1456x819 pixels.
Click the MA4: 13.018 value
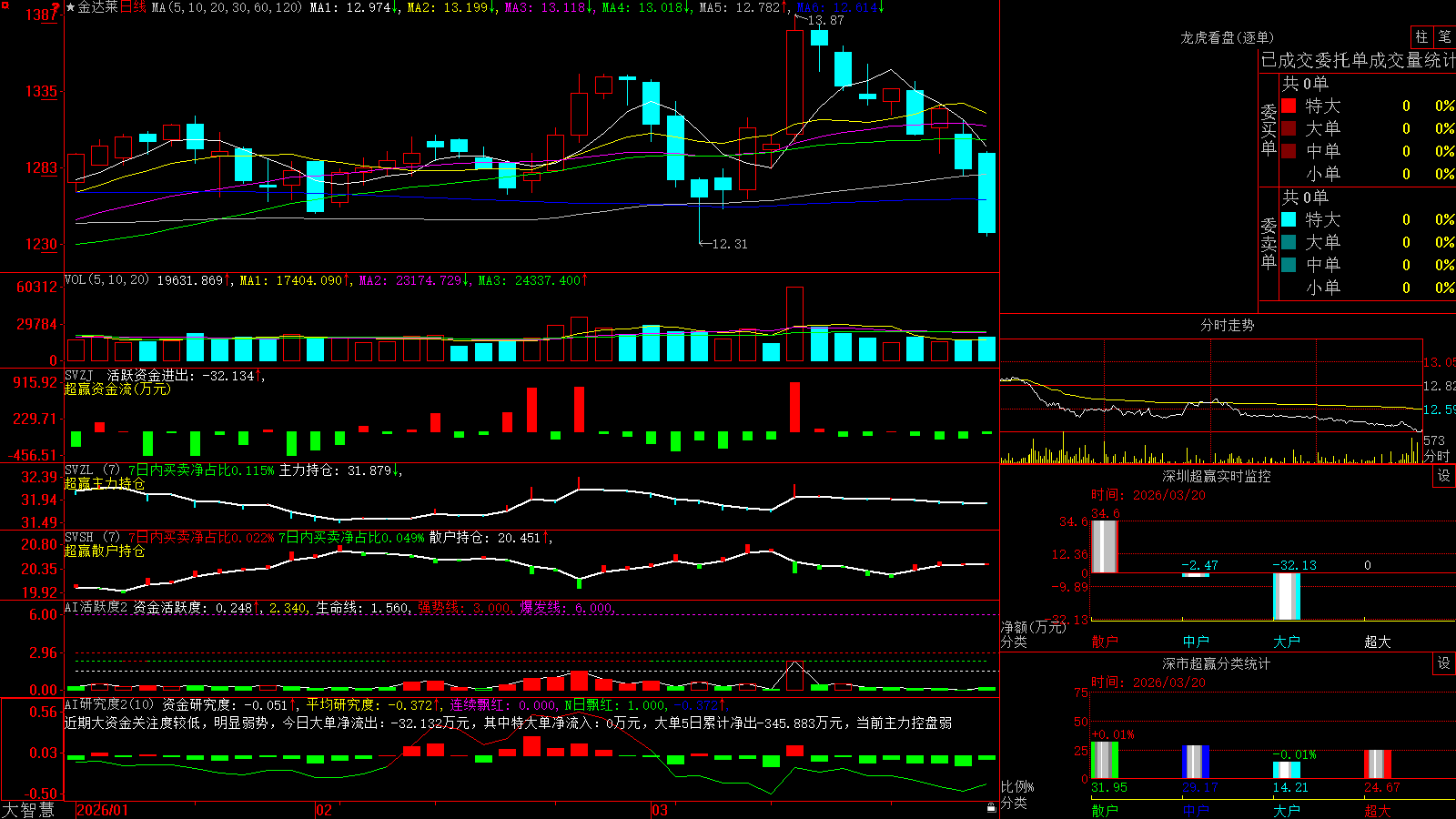pyautogui.click(x=646, y=7)
